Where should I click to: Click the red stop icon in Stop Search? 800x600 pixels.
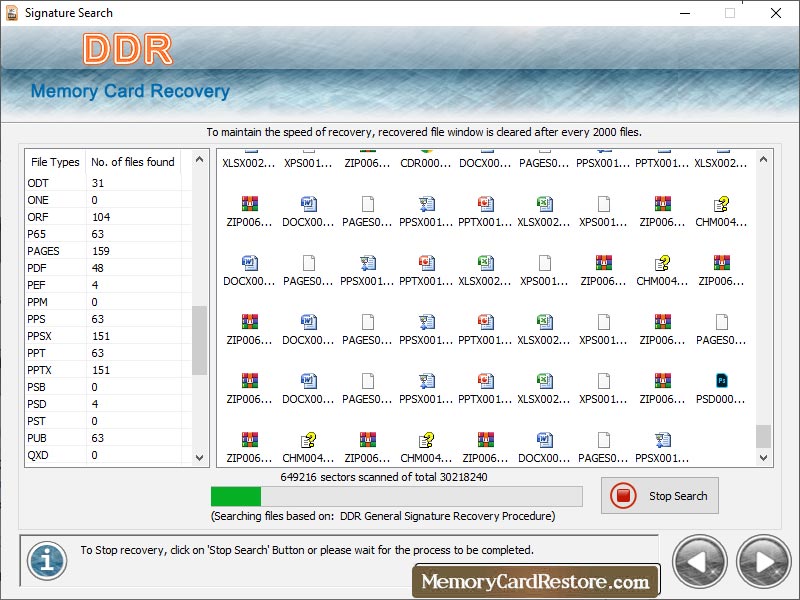coord(623,495)
